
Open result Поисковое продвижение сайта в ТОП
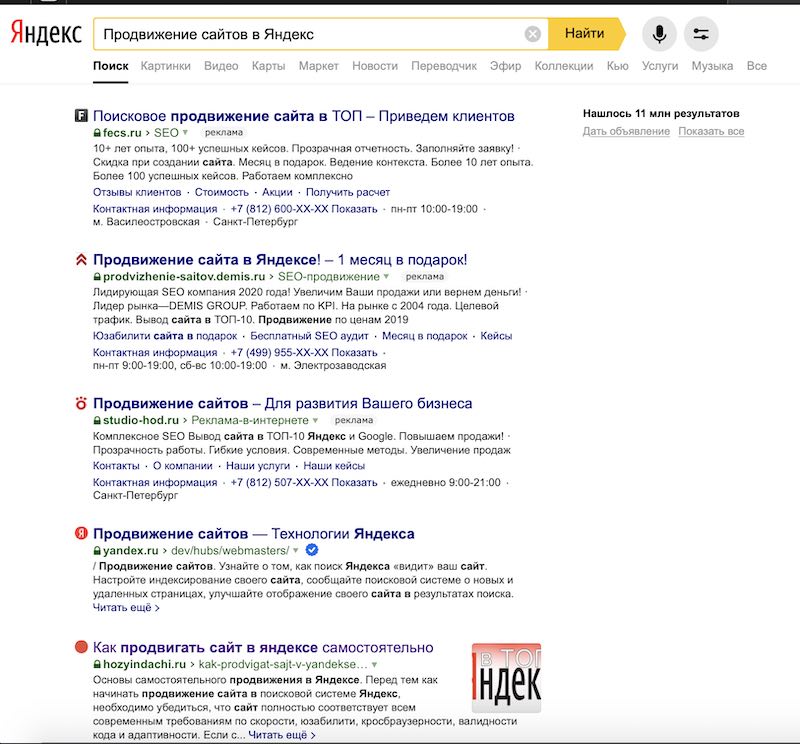pos(304,116)
